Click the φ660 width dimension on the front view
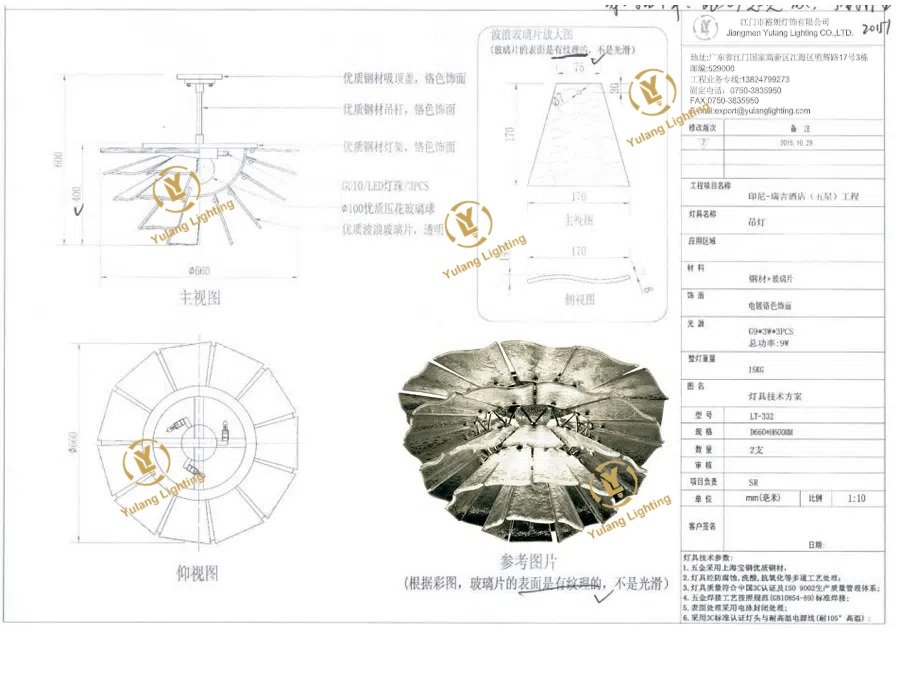The image size is (900, 686). coord(199,271)
